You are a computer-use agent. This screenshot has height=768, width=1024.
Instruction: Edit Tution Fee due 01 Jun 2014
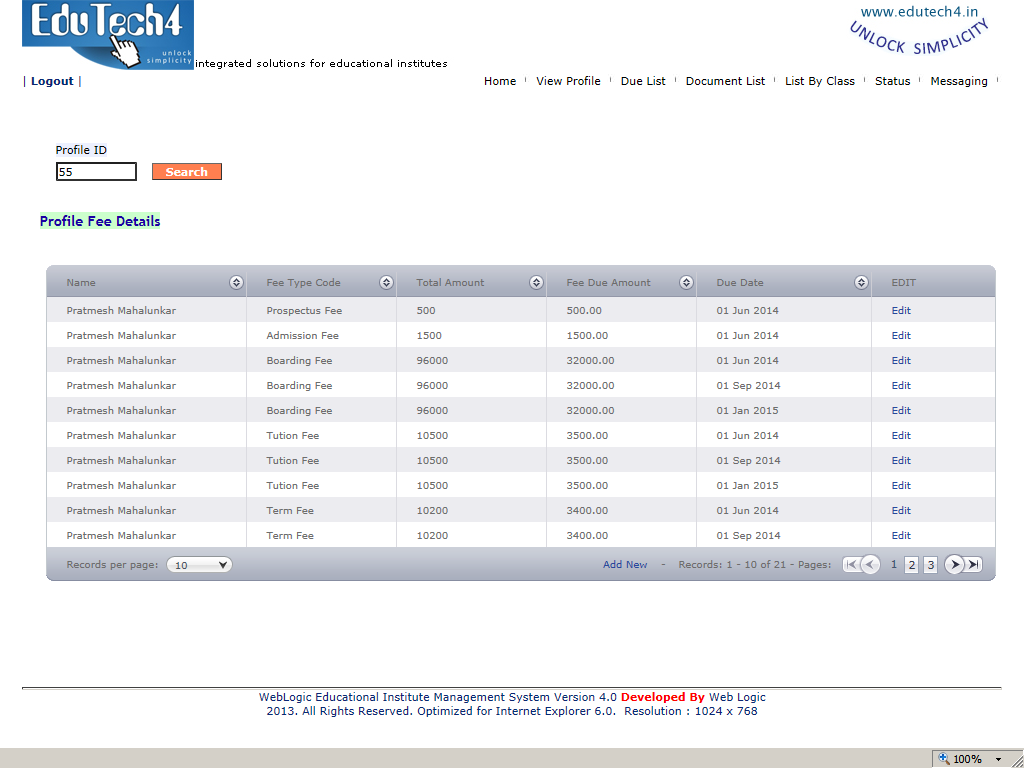[x=901, y=435]
